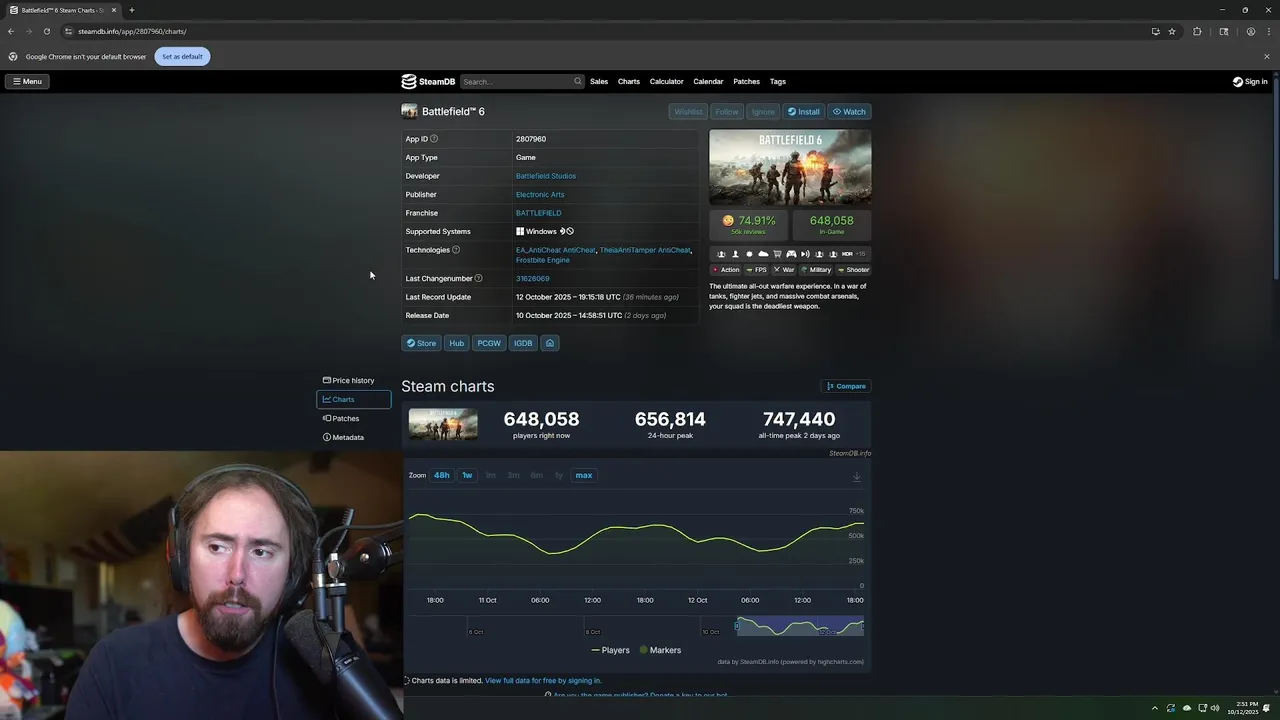Select Charts sidebar tab

pyautogui.click(x=354, y=400)
